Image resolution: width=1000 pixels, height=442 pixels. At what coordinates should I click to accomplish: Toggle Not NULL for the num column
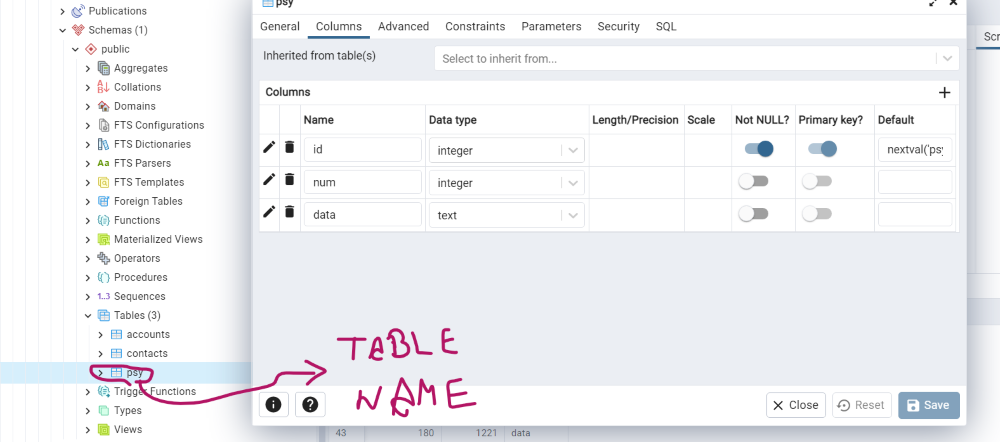click(753, 182)
